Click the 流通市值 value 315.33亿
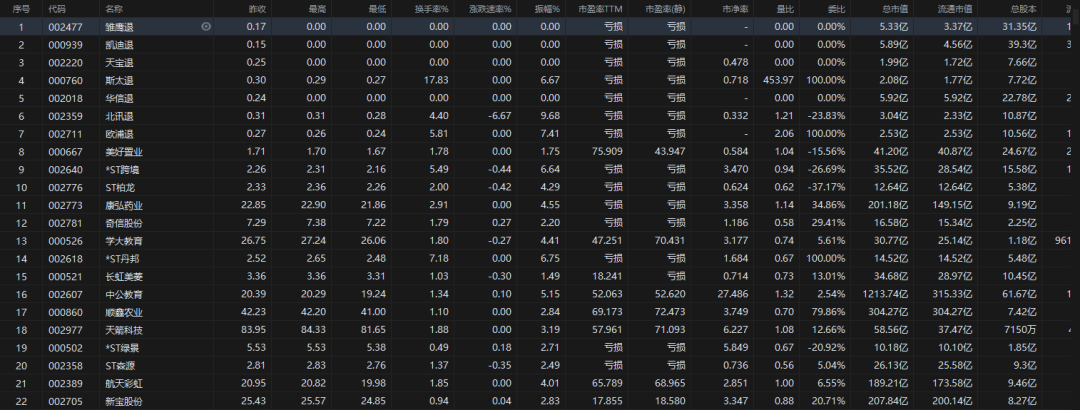Screen dimensions: 1080x410 coord(953,294)
